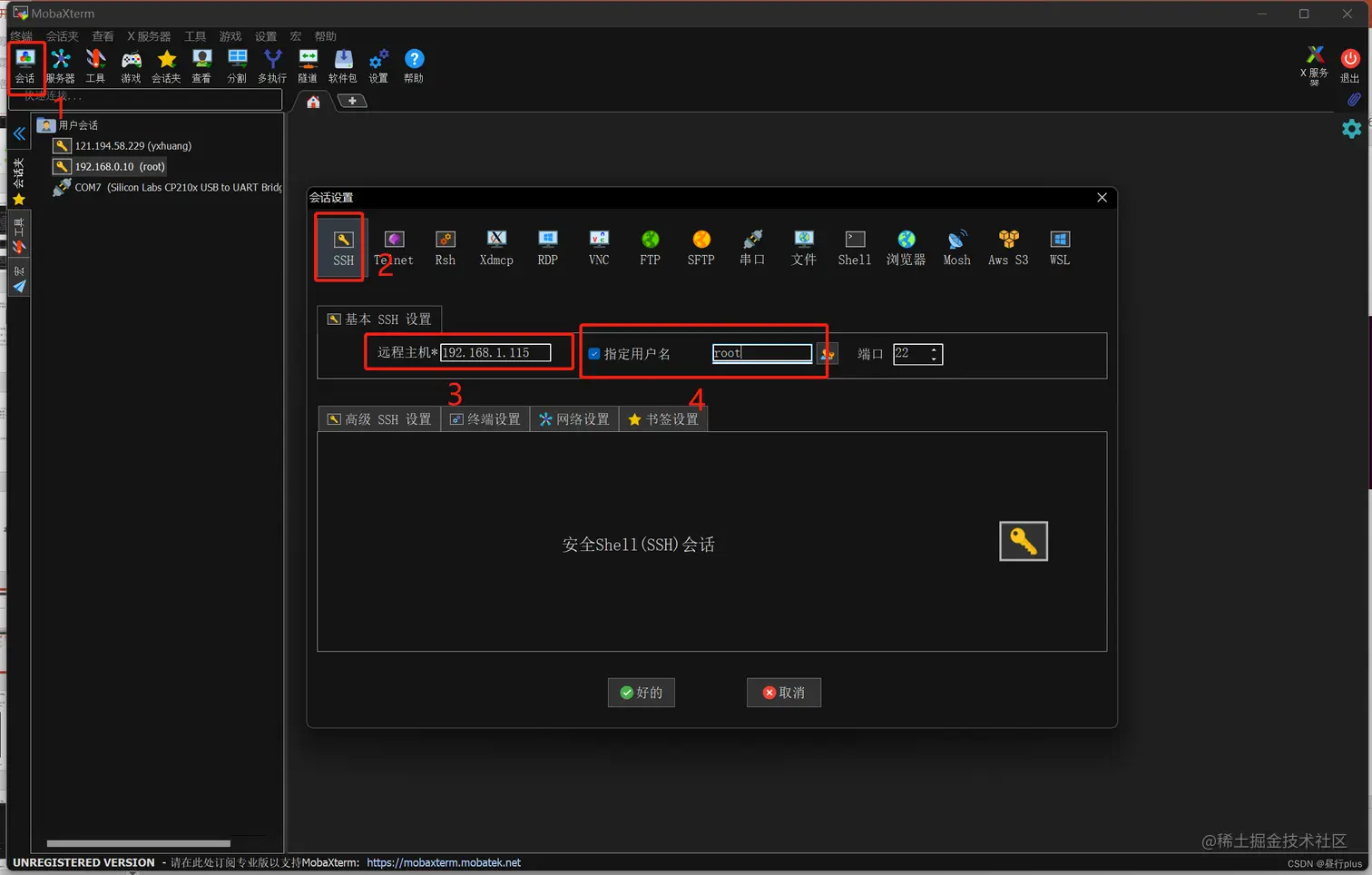The height and width of the screenshot is (875, 1372).
Task: Switch to the 终端设置 tab
Action: pyautogui.click(x=485, y=419)
